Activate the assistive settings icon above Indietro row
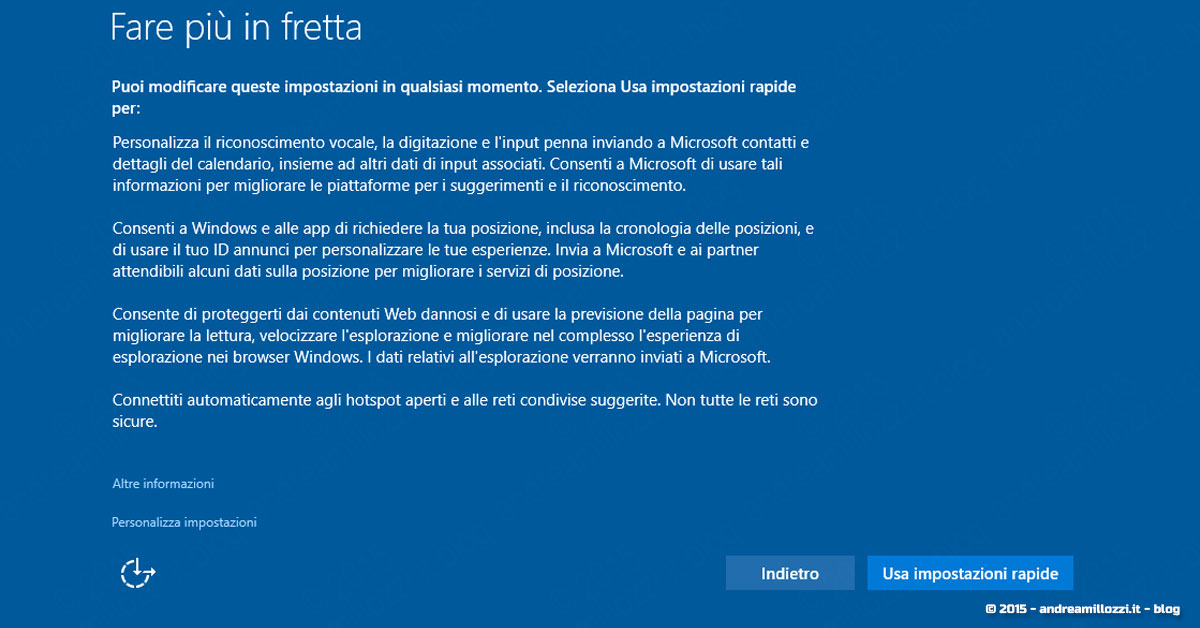The height and width of the screenshot is (628, 1200). [x=137, y=571]
